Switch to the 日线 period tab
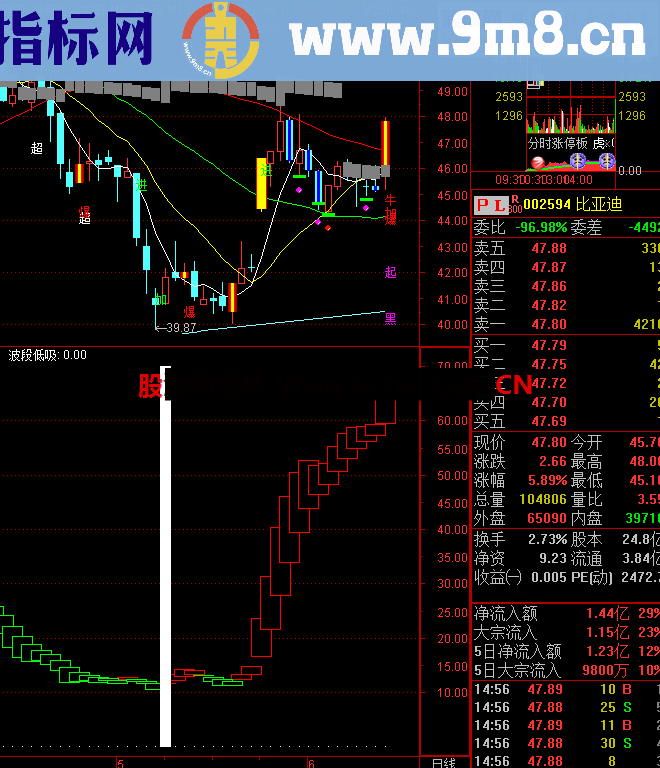The image size is (660, 768). click(x=443, y=762)
